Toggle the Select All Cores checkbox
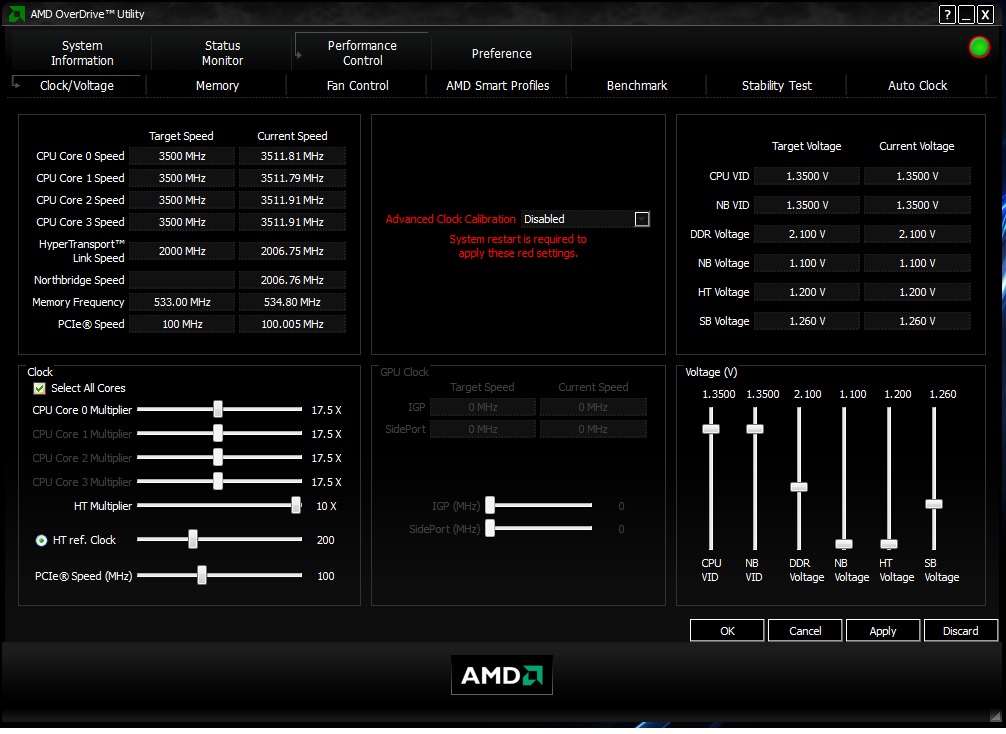Screen dimensions: 1006x734 pos(39,388)
